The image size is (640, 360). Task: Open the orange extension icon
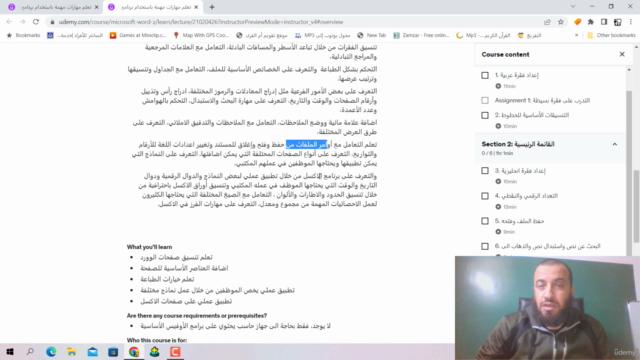click(x=577, y=22)
